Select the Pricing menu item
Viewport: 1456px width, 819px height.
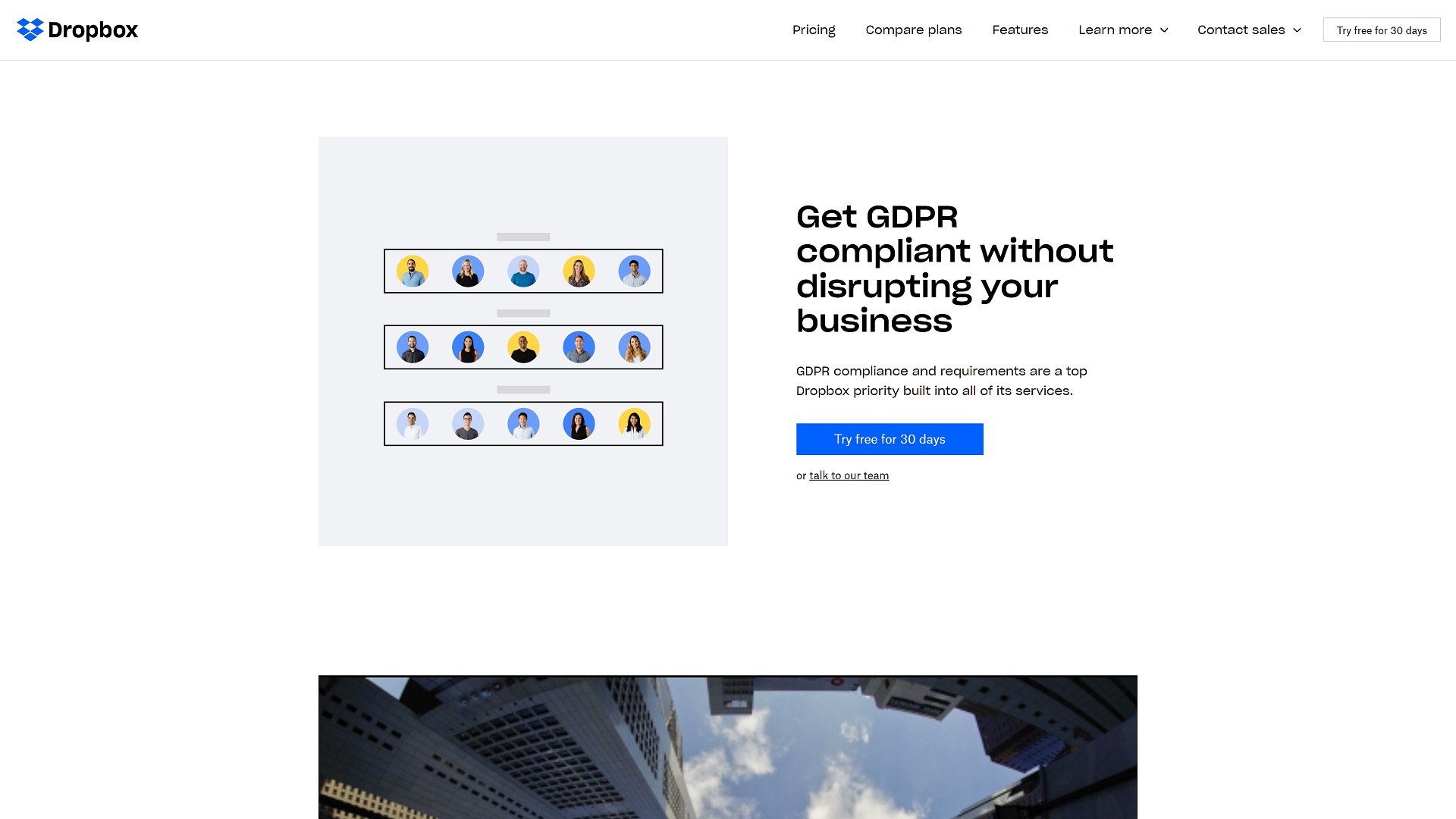tap(813, 30)
